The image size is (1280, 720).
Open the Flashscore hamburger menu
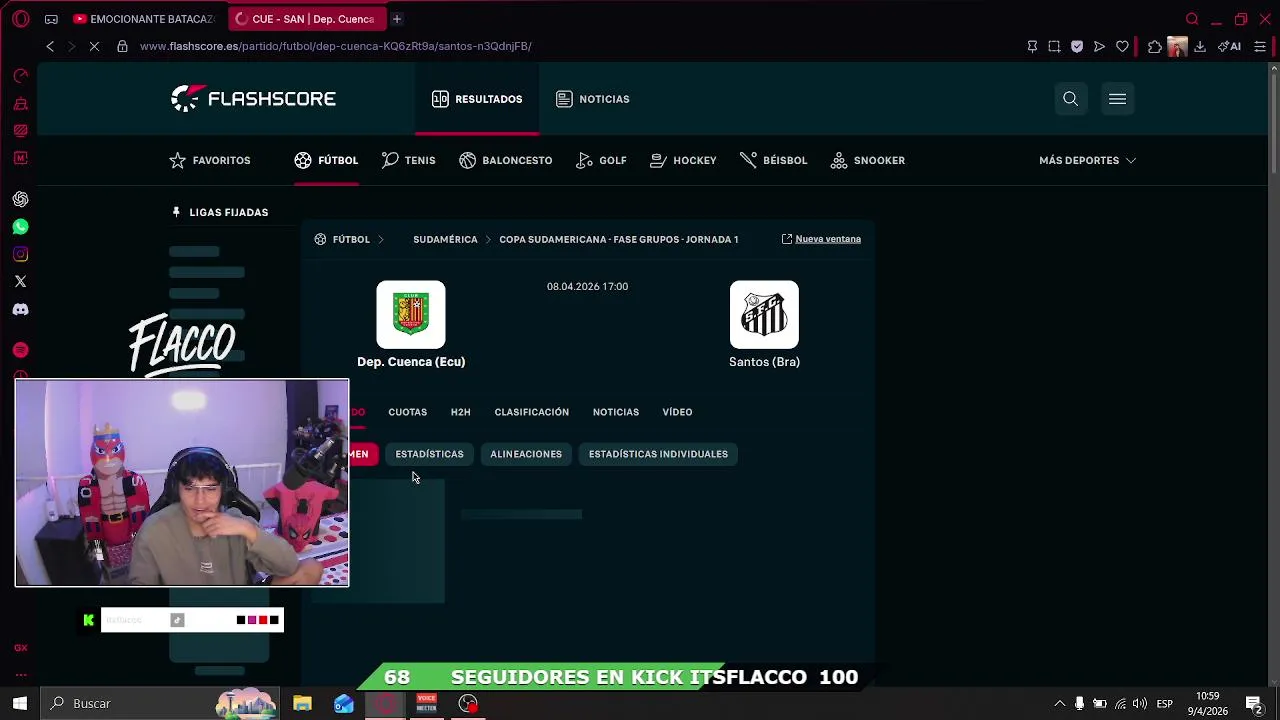click(1117, 99)
